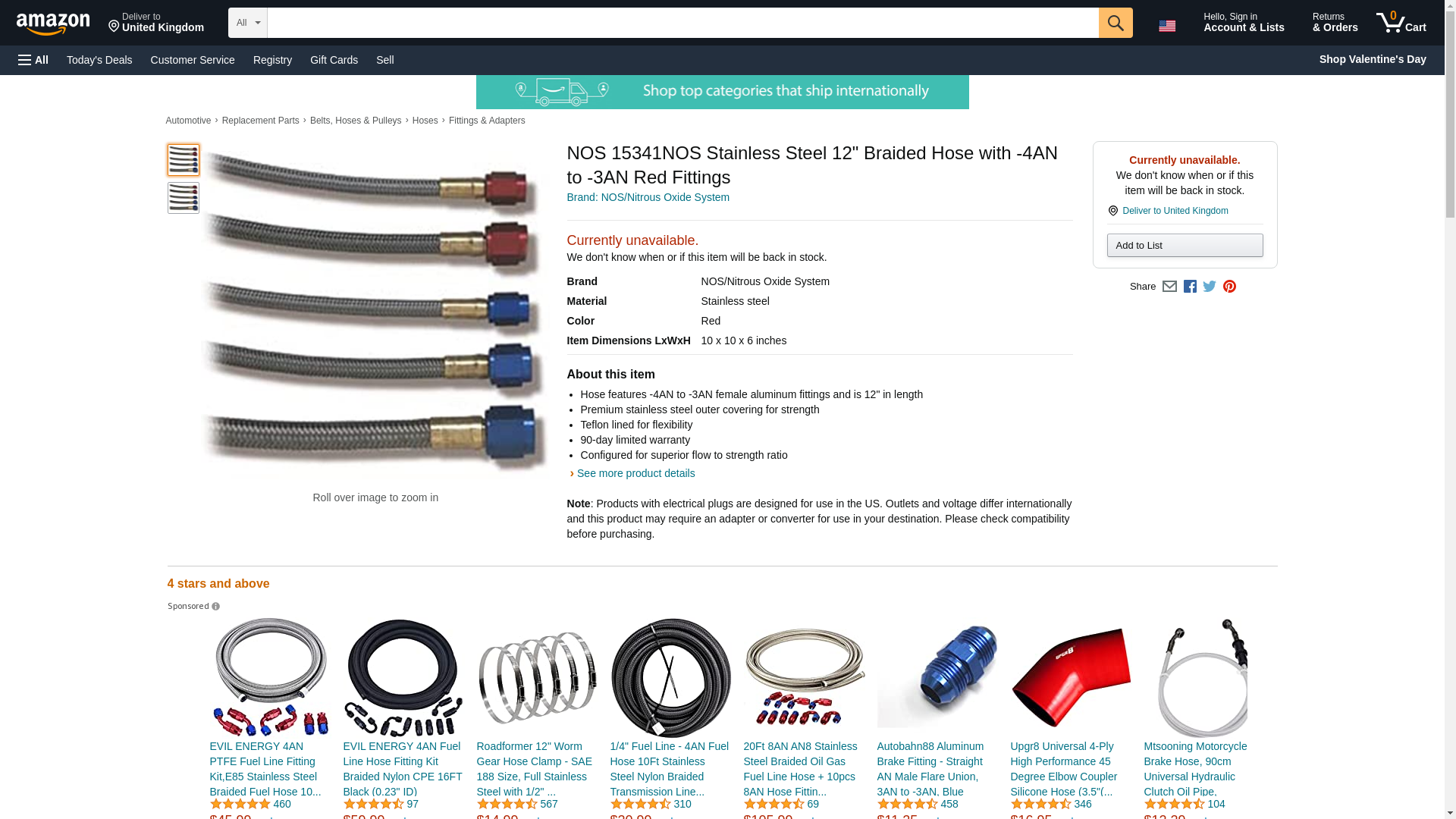The image size is (1456, 819).
Task: Open Today's Deals in the nav bar
Action: click(99, 60)
